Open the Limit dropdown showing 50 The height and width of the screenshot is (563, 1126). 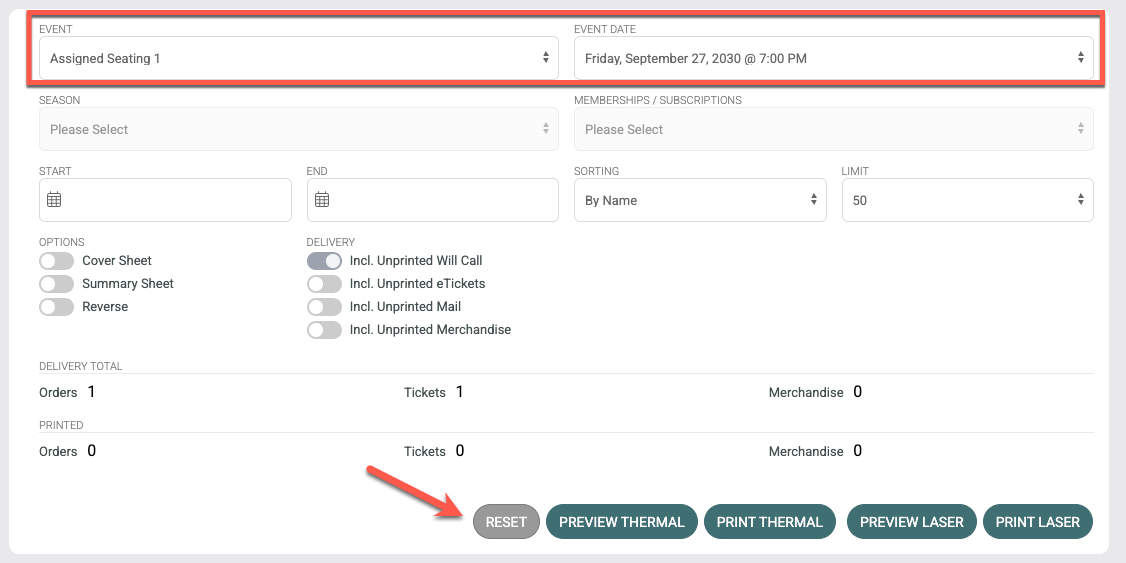(967, 200)
